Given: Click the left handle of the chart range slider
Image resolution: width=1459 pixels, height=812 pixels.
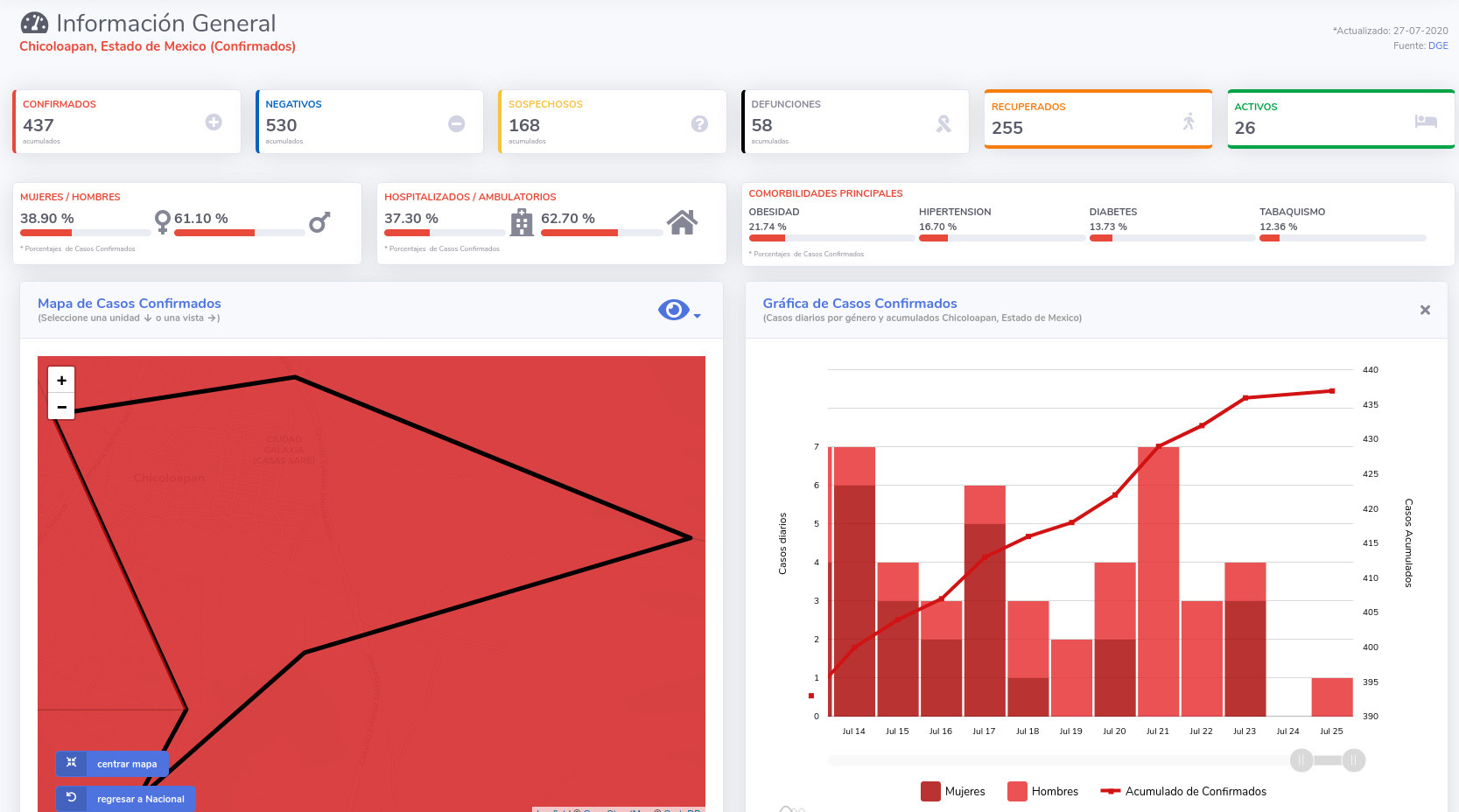Looking at the screenshot, I should [x=1301, y=760].
